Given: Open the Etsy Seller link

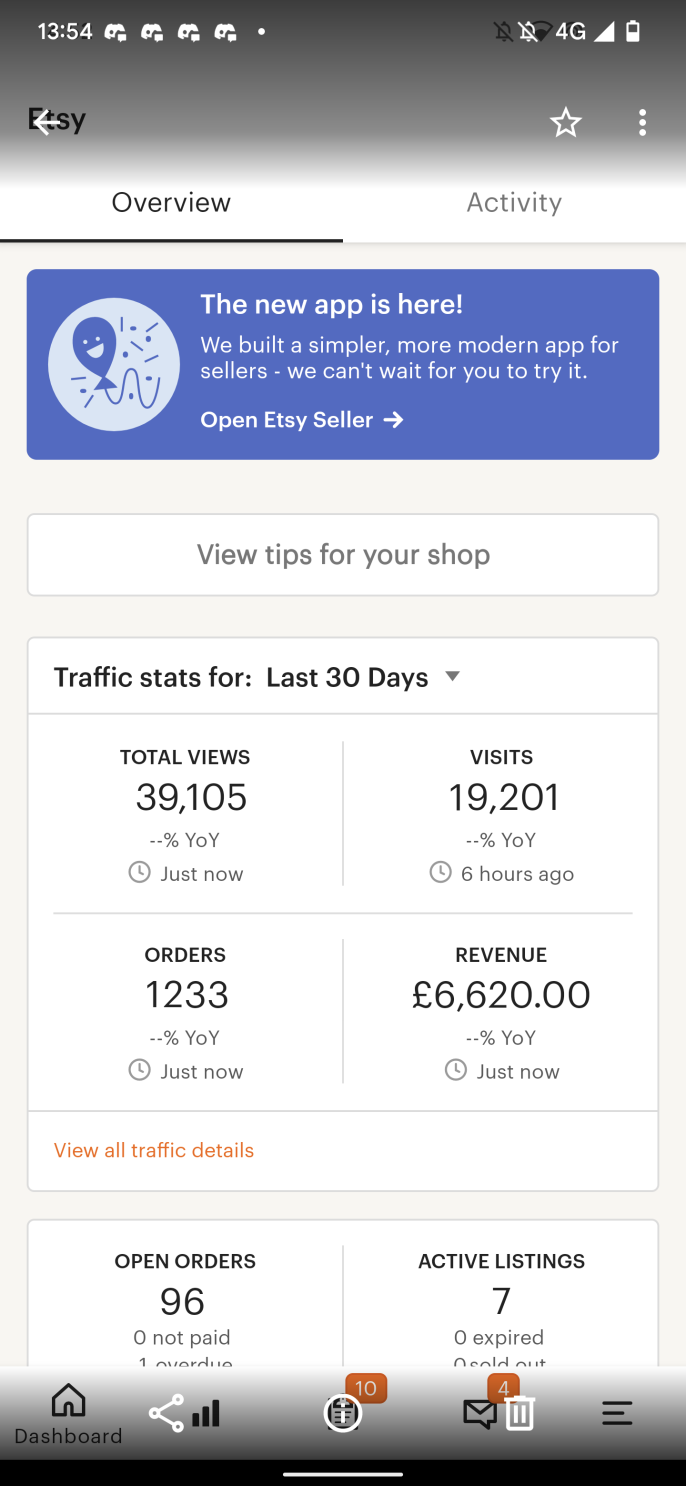Looking at the screenshot, I should (x=301, y=420).
